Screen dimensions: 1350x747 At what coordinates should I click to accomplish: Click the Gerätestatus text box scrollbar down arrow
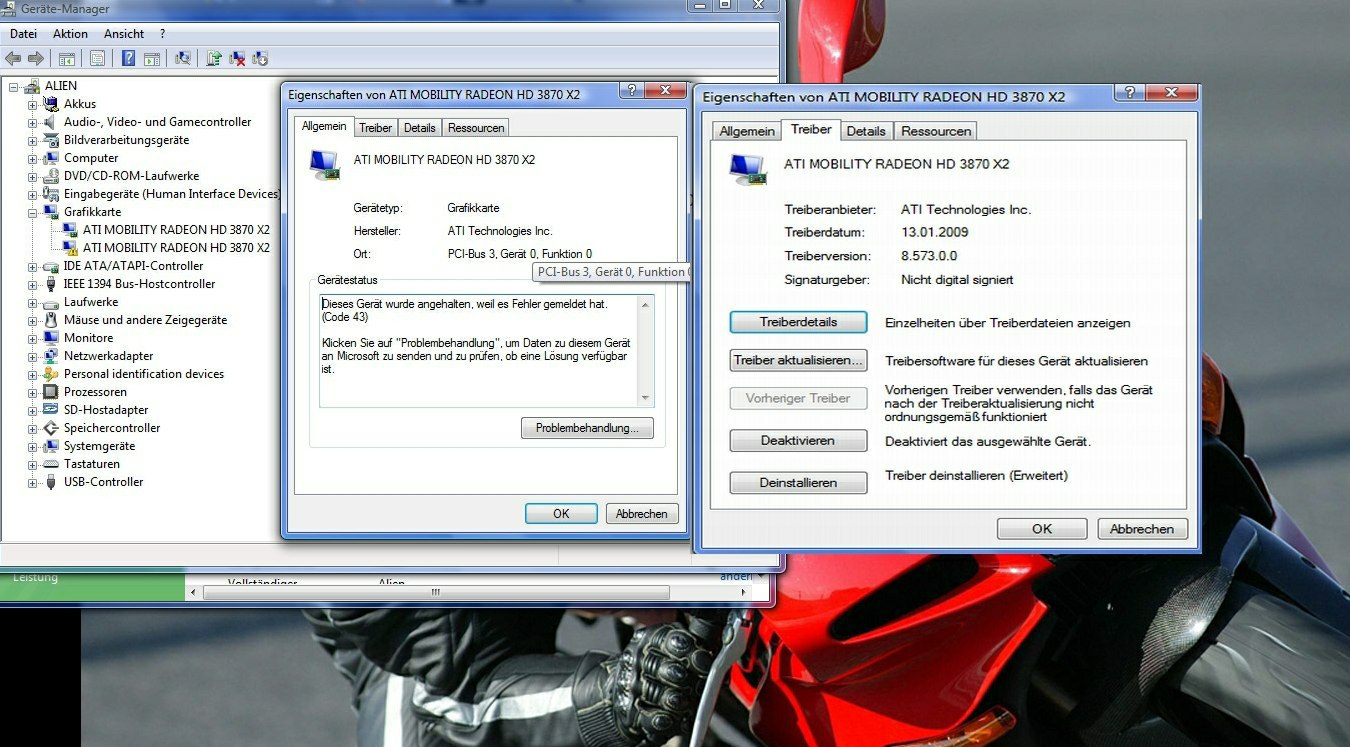(645, 398)
